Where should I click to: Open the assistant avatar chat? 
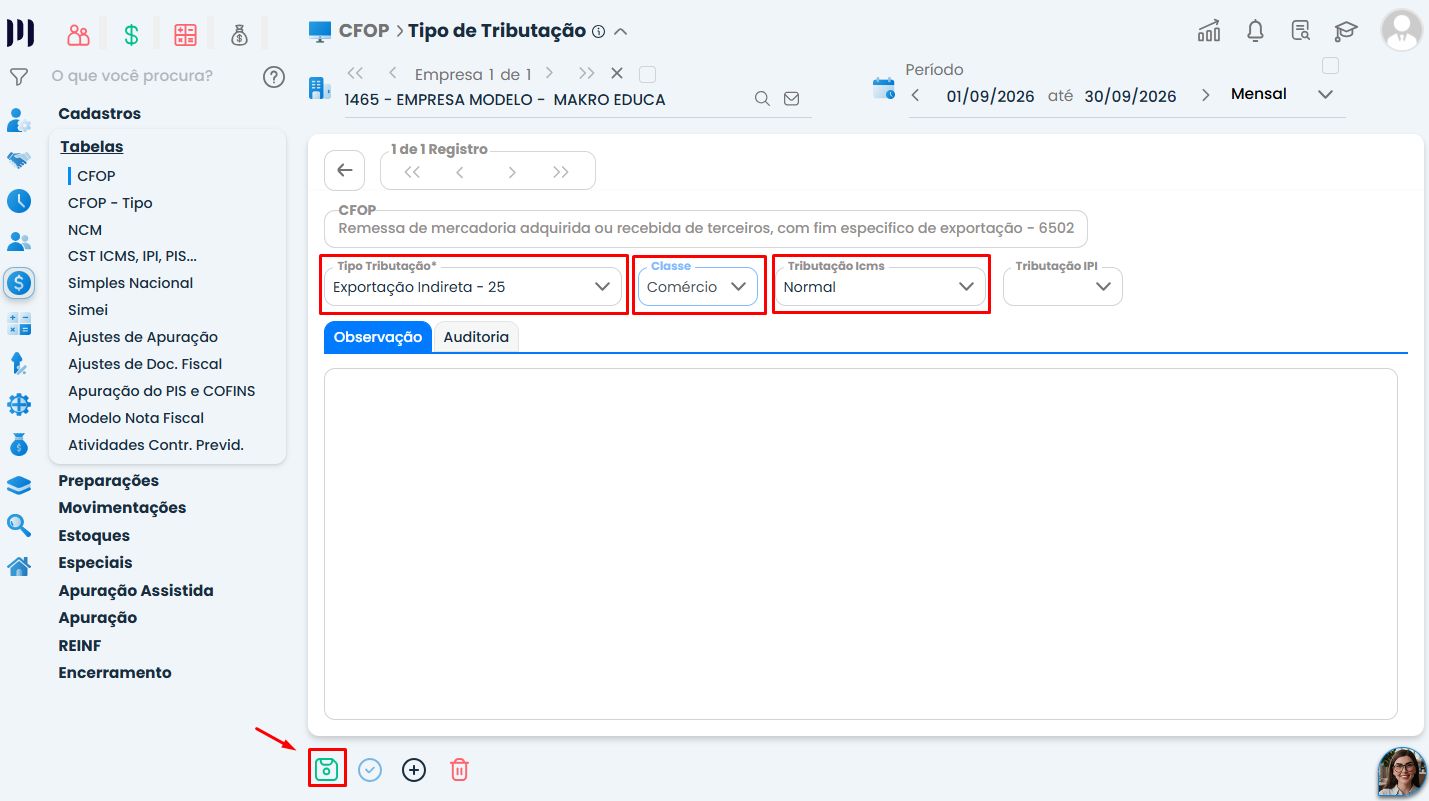pyautogui.click(x=1402, y=772)
